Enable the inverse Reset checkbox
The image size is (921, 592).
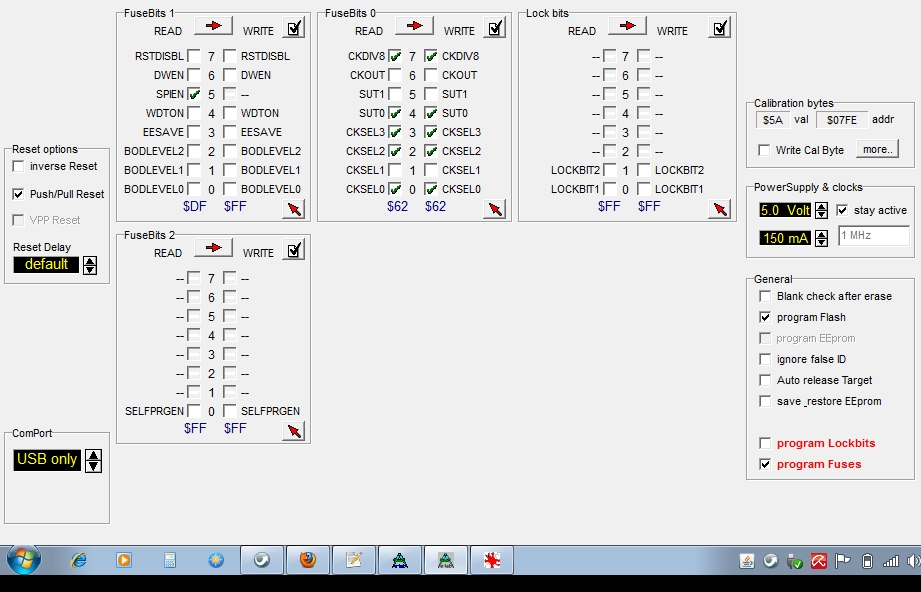click(19, 166)
